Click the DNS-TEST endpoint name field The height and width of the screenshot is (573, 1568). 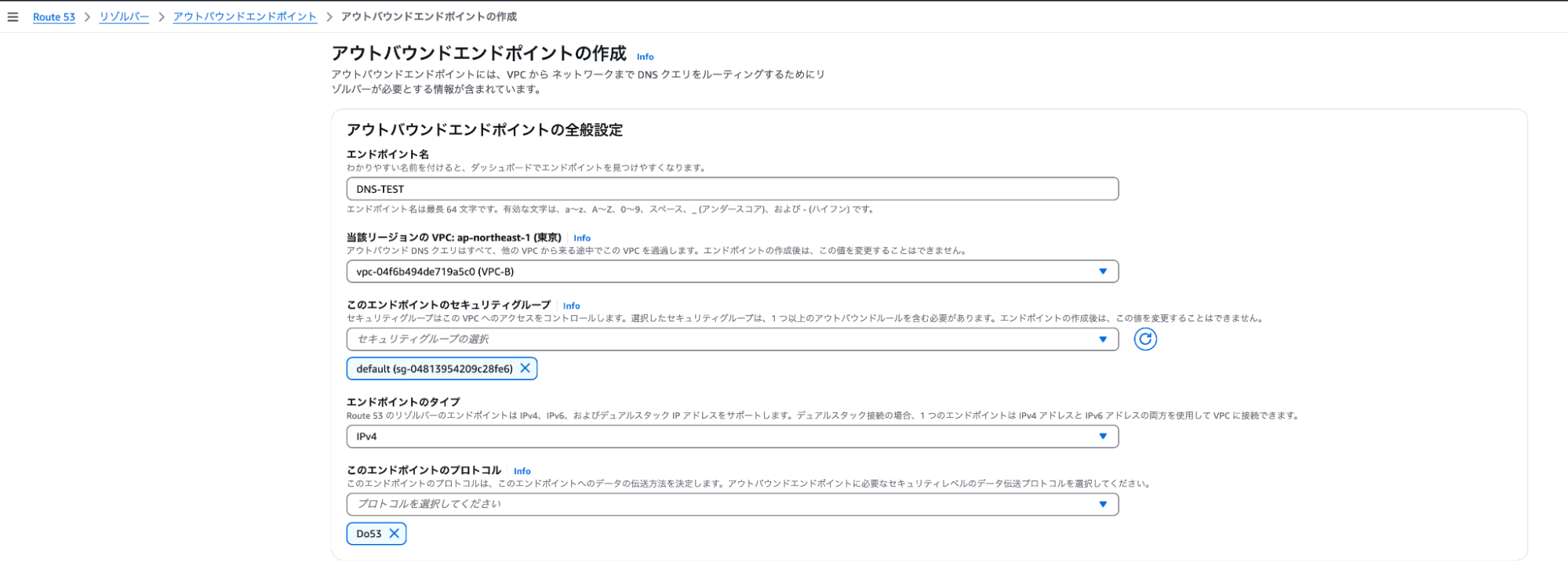tap(732, 189)
